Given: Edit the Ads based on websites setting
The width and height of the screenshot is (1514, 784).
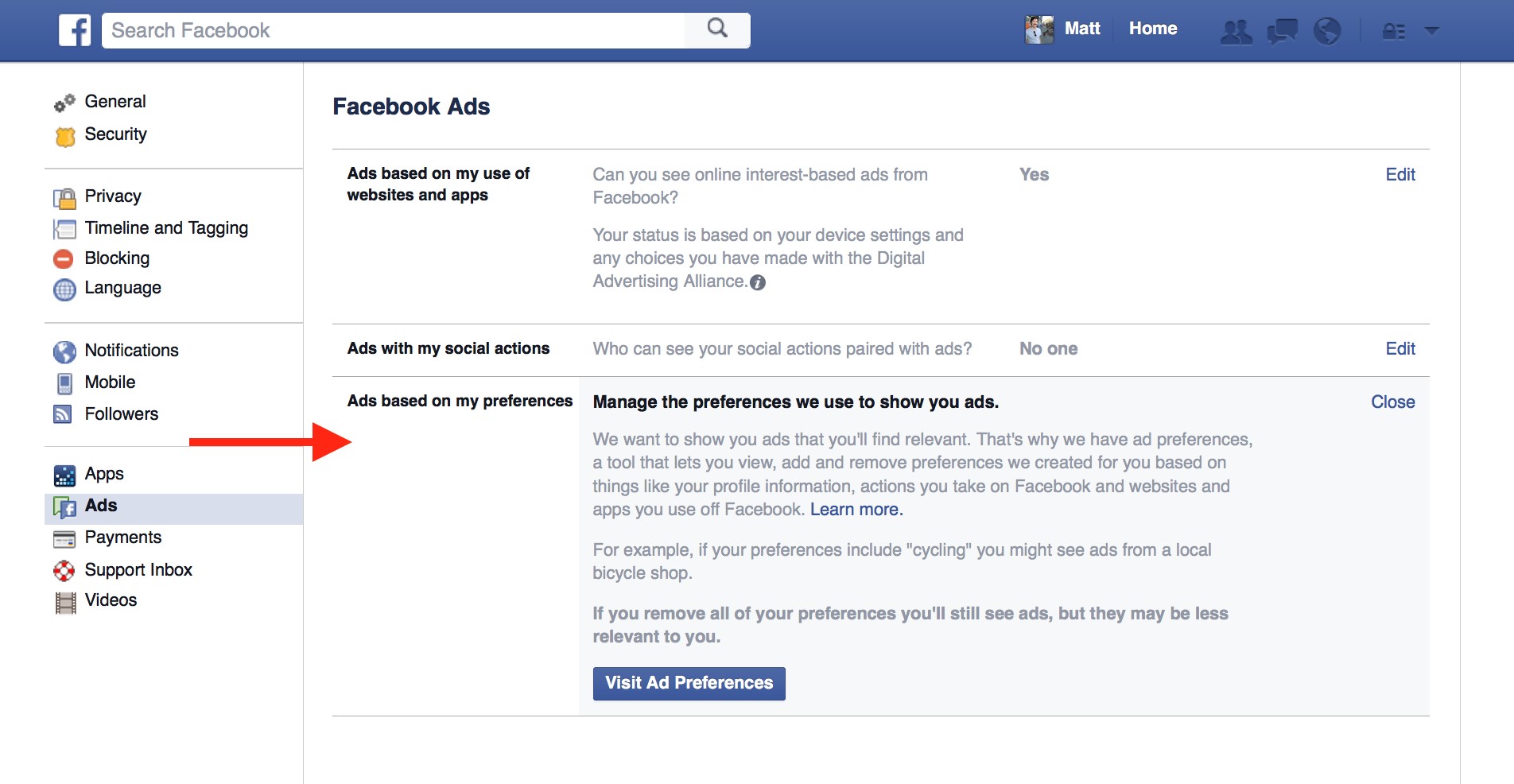Looking at the screenshot, I should coord(1399,175).
